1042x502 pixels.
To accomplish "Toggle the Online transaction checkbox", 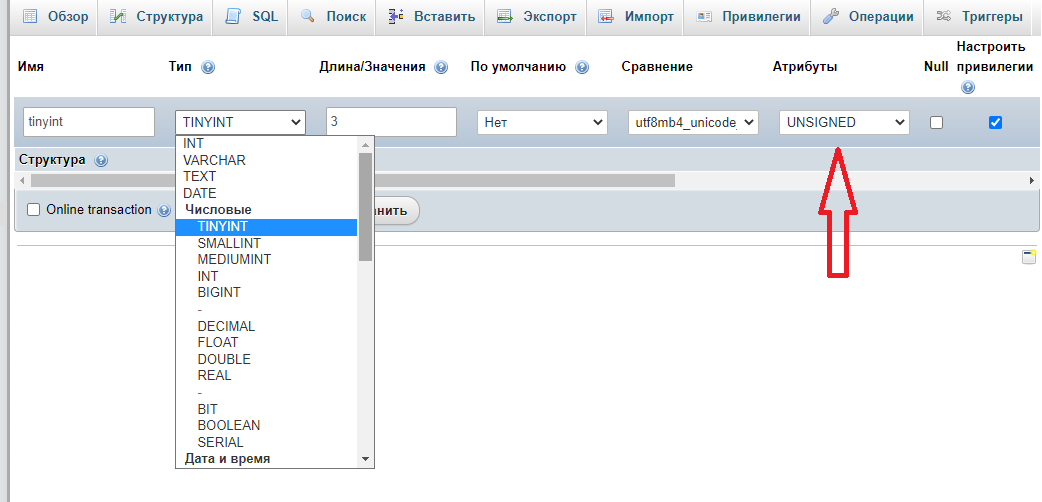I will point(33,210).
